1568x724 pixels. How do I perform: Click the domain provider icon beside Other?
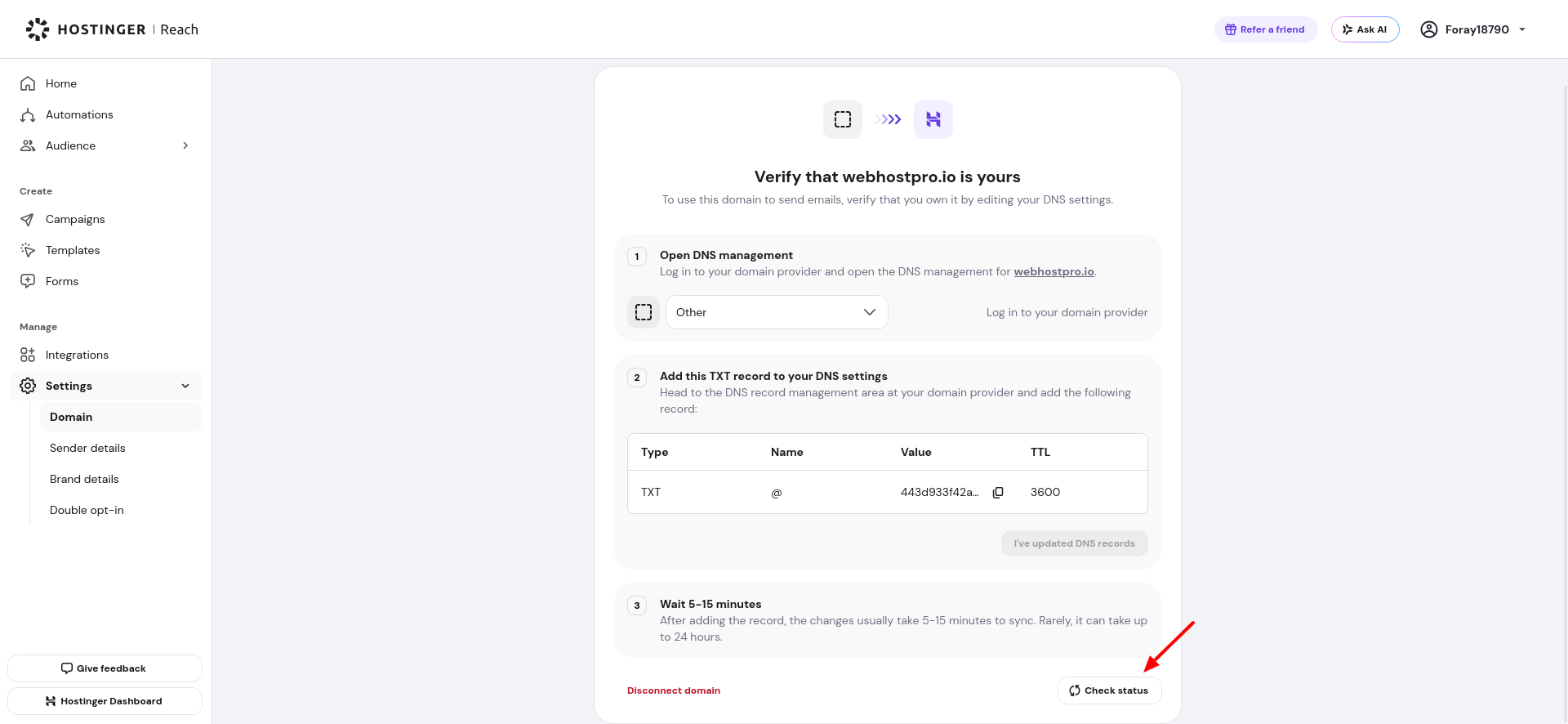pos(644,312)
